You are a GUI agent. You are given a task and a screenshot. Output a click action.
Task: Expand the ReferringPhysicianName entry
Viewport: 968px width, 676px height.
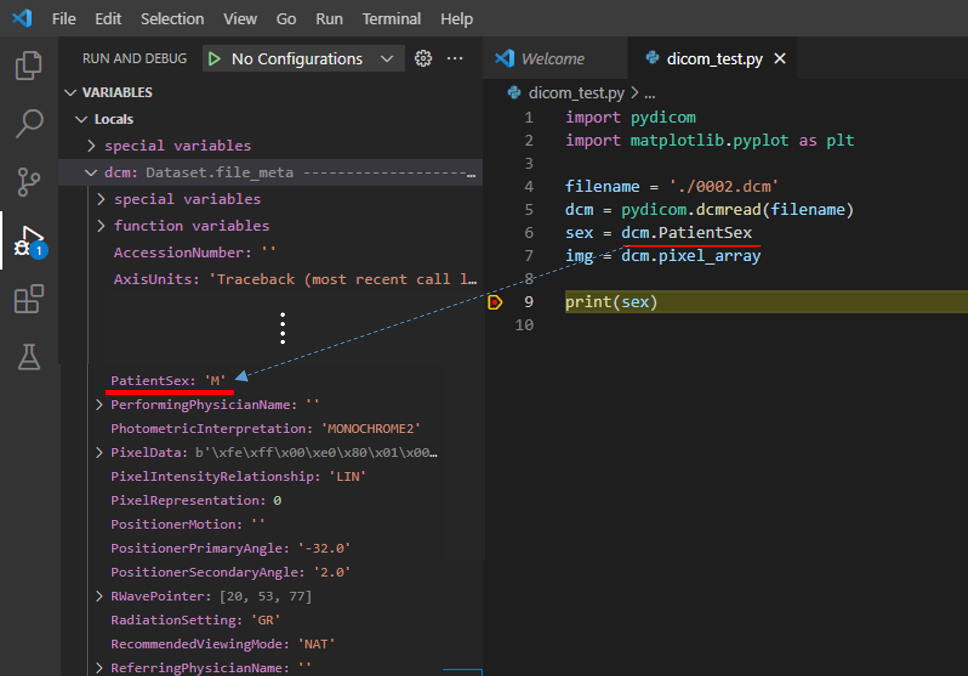tap(99, 668)
